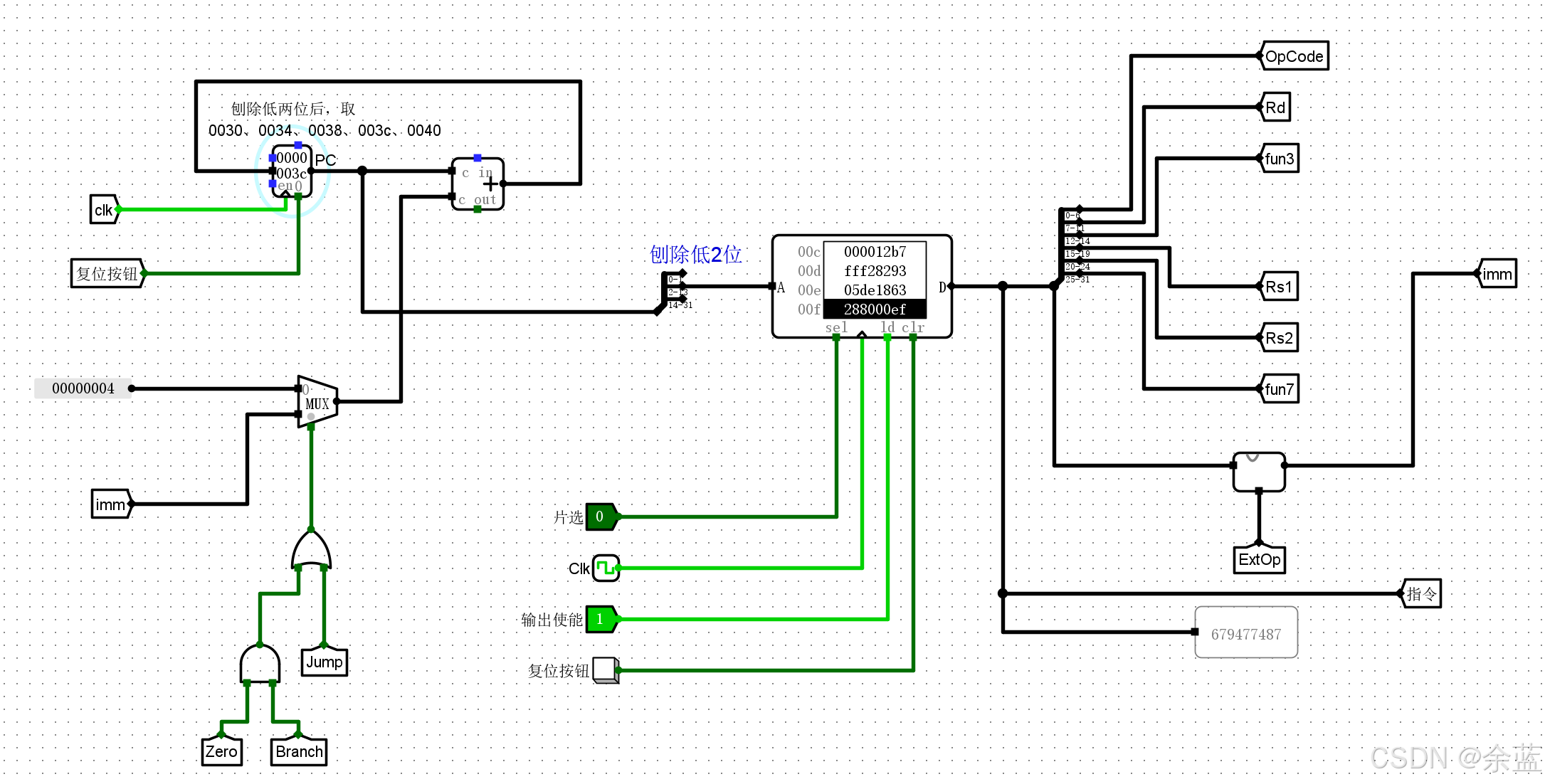Screen dimensions: 1545x784
Task: Click the bit extender above ExtOp
Action: 1259,472
